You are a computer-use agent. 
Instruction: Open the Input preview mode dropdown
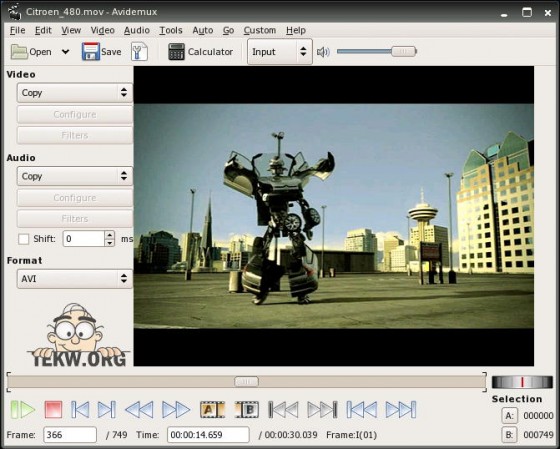click(280, 52)
